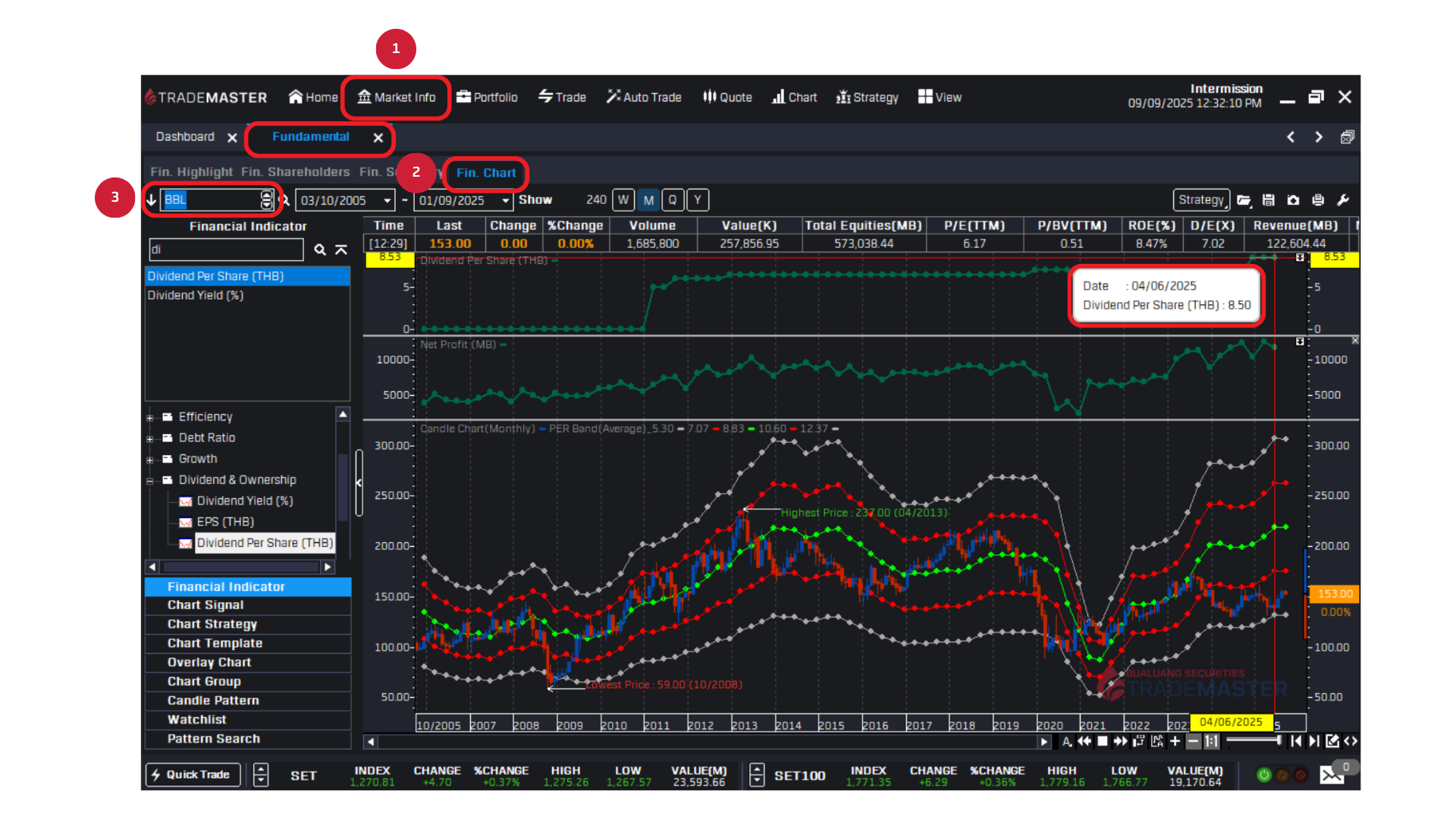Click the save chart floppy icon
The height and width of the screenshot is (819, 1456).
tap(1268, 200)
